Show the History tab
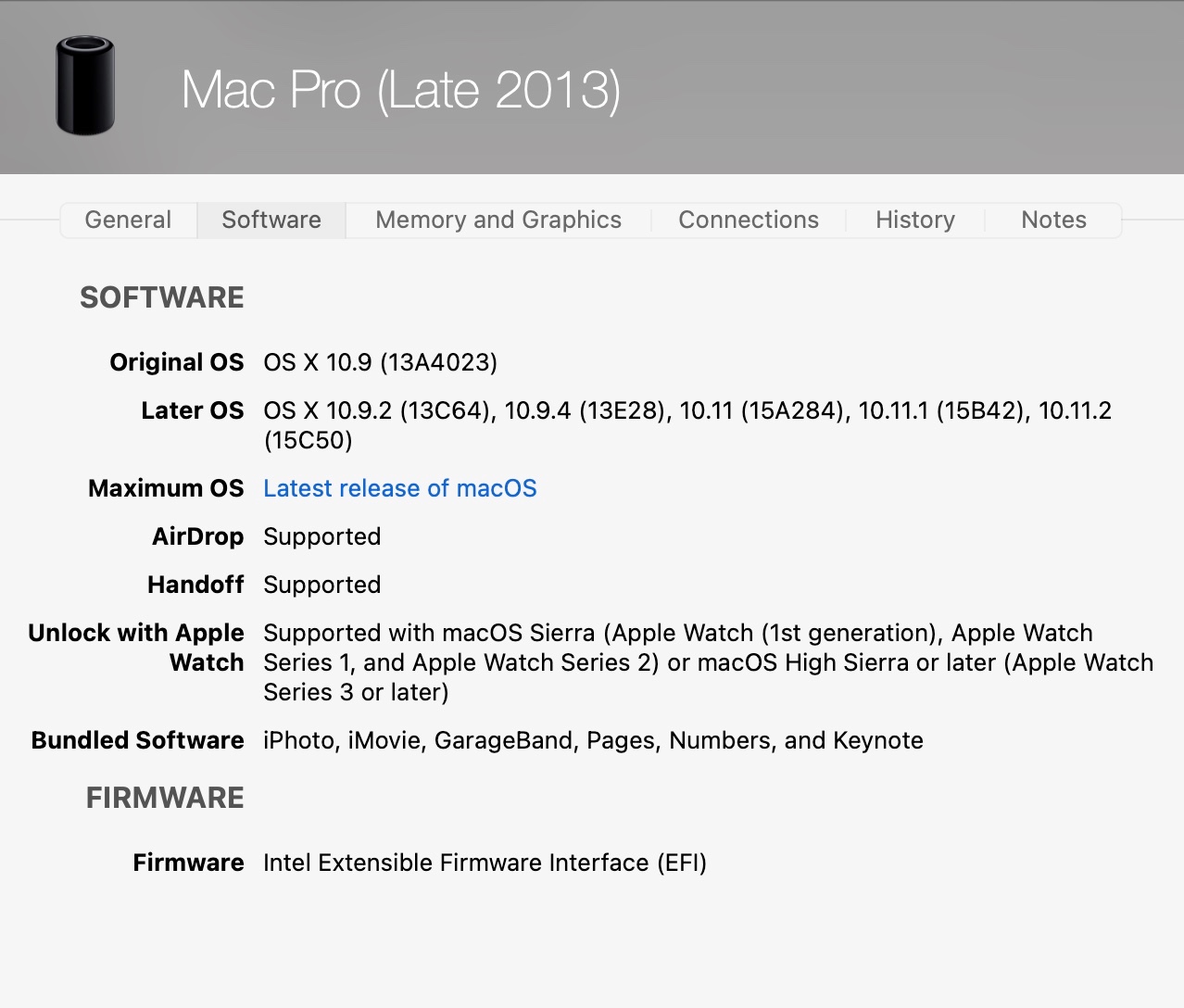Image resolution: width=1184 pixels, height=1008 pixels. pyautogui.click(x=915, y=220)
